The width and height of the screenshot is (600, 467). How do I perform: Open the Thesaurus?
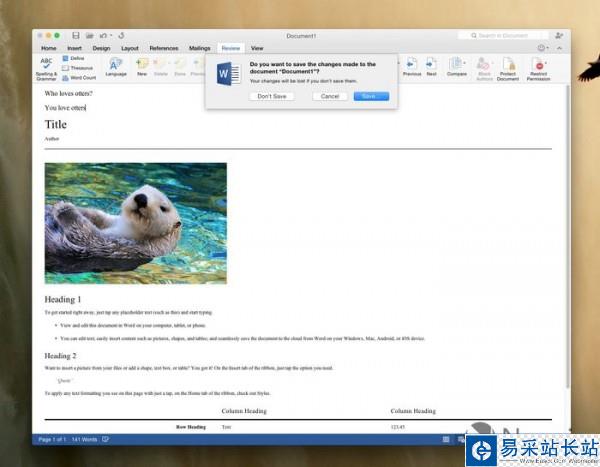(x=79, y=68)
